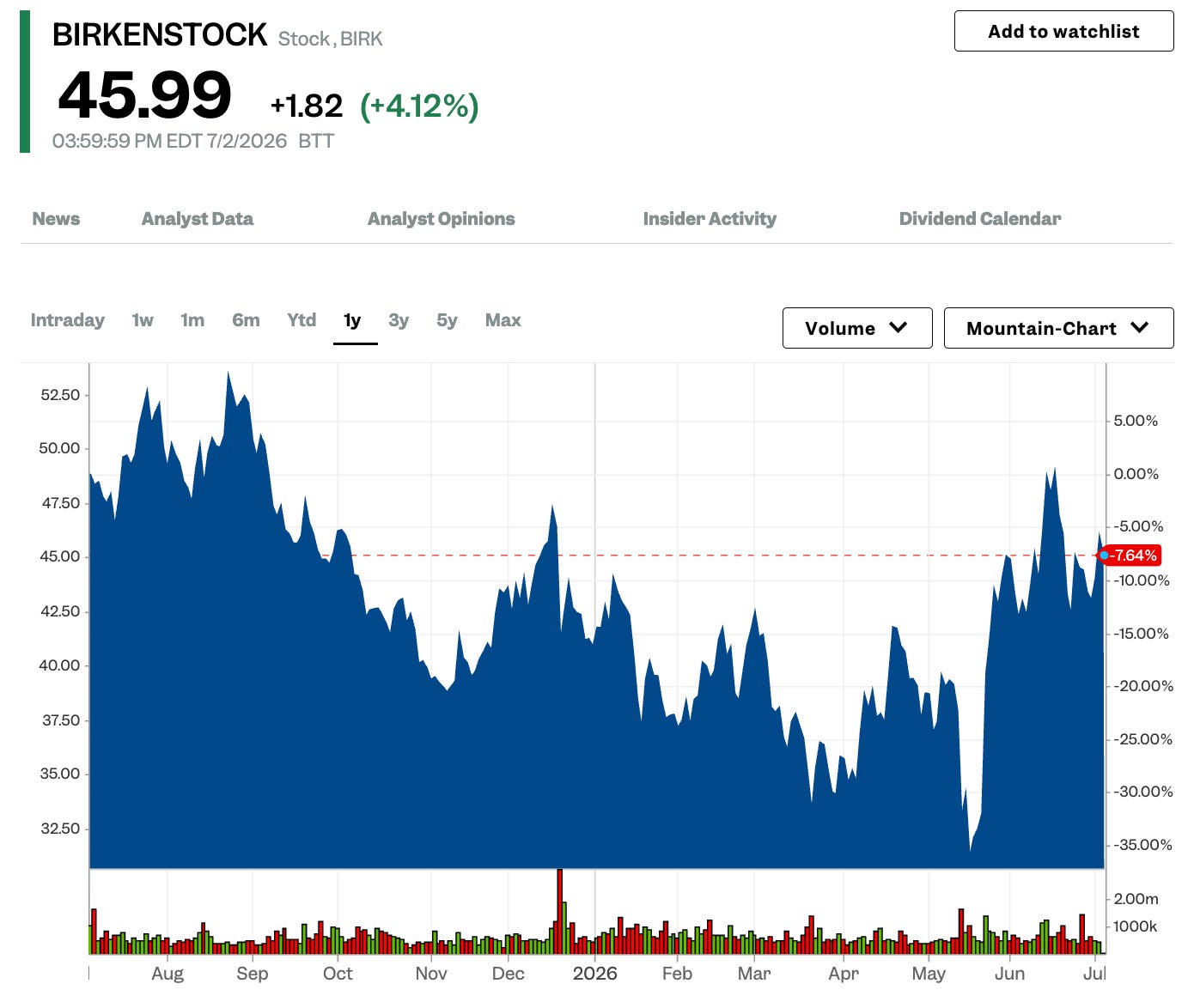View the Analyst Opinions tab
1194x1008 pixels.
click(442, 219)
